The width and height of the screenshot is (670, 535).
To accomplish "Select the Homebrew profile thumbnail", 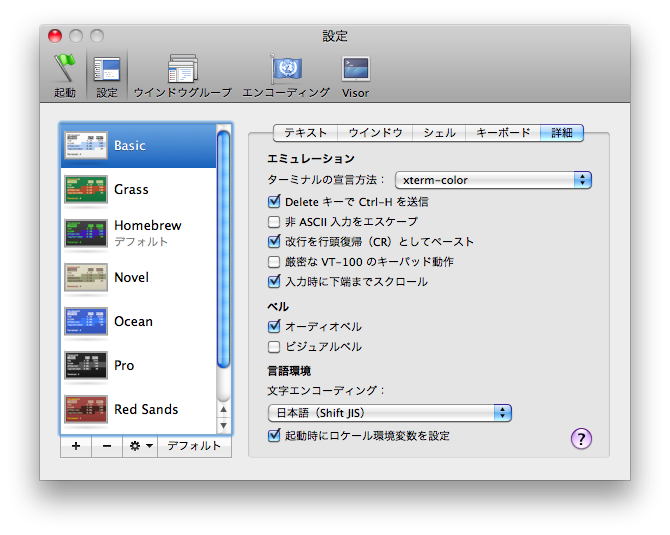I will point(85,233).
